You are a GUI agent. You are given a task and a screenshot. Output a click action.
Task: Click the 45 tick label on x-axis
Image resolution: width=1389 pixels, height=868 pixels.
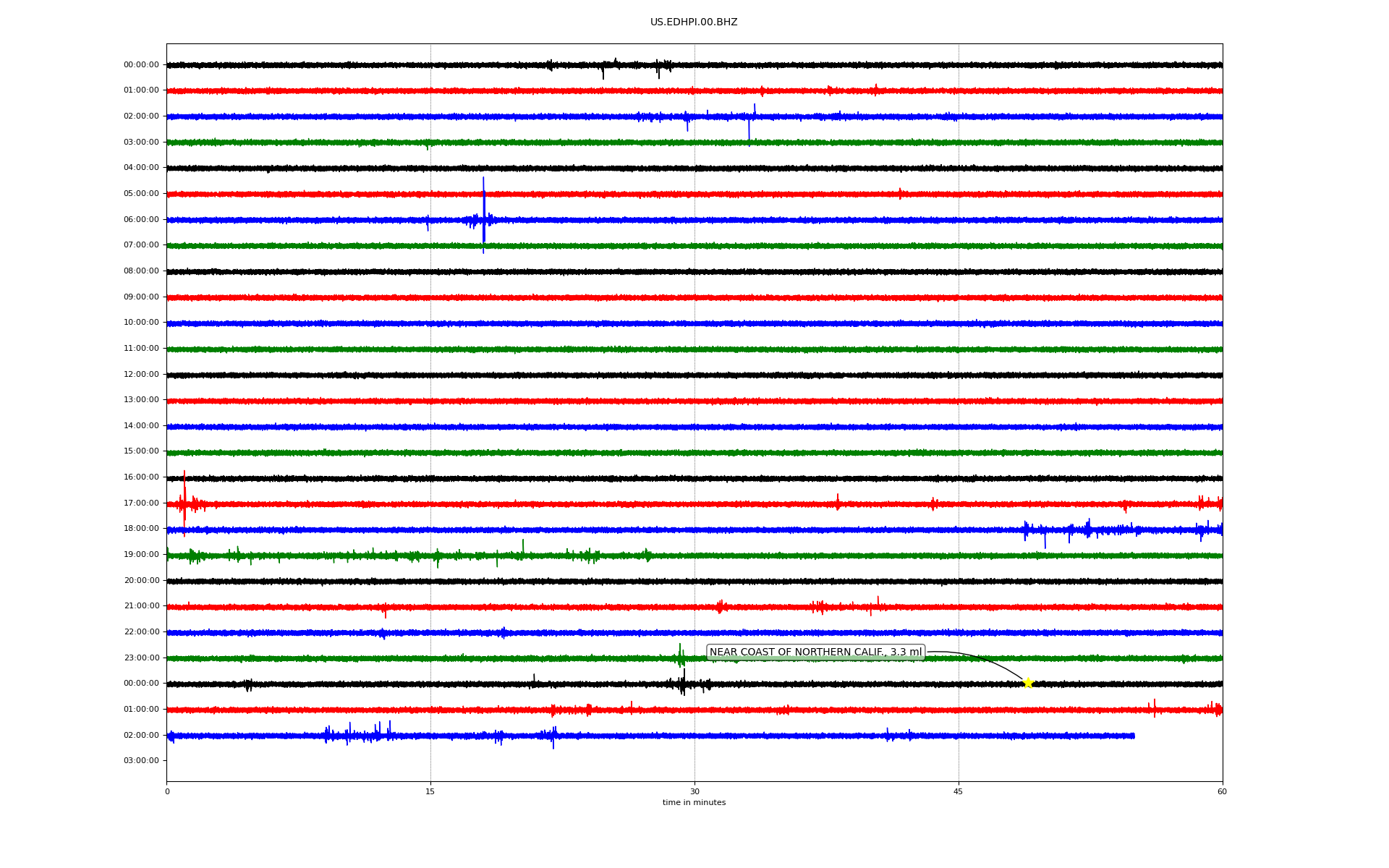pos(958,791)
